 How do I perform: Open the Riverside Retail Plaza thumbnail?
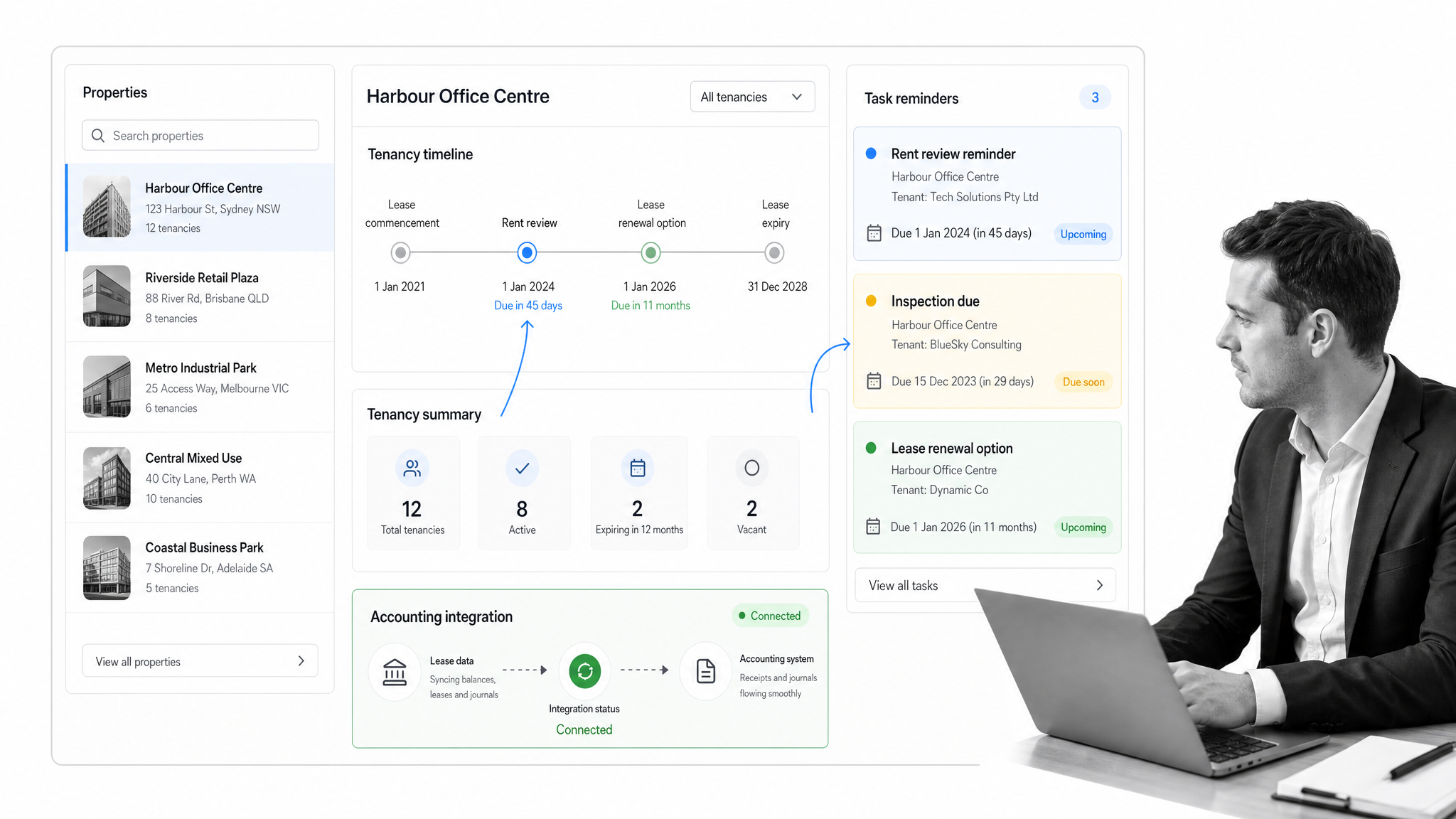(x=107, y=296)
